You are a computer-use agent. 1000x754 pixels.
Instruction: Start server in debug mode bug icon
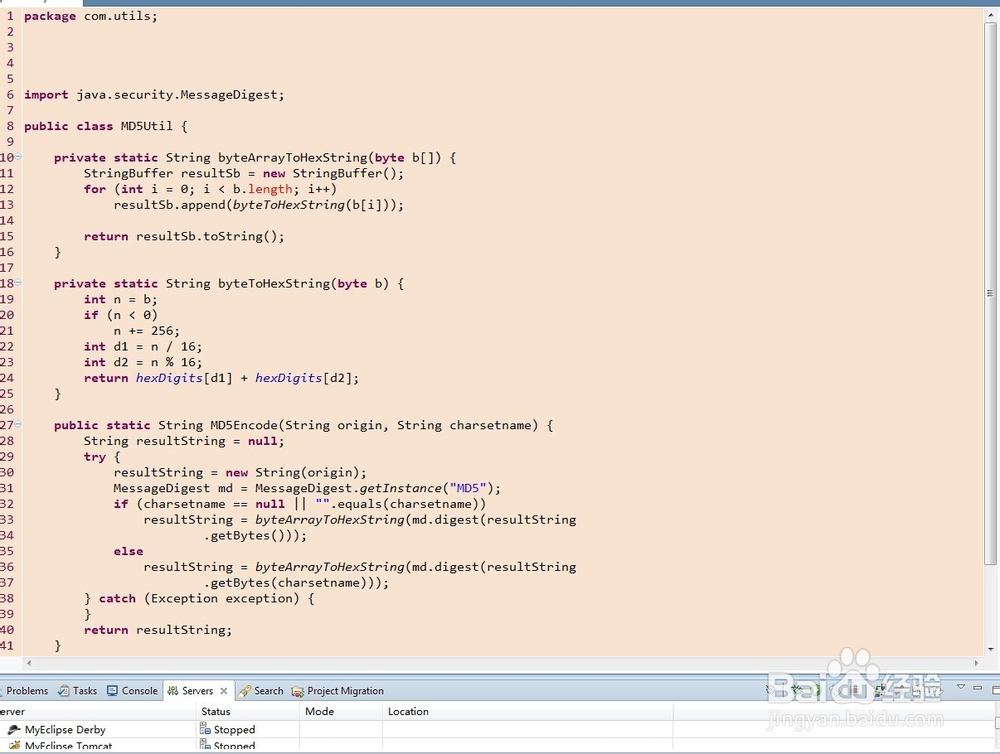coord(797,690)
